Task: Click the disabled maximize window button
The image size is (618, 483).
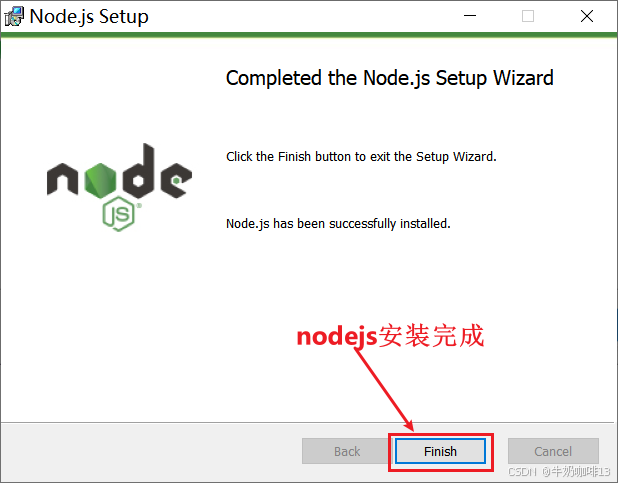Action: point(528,16)
